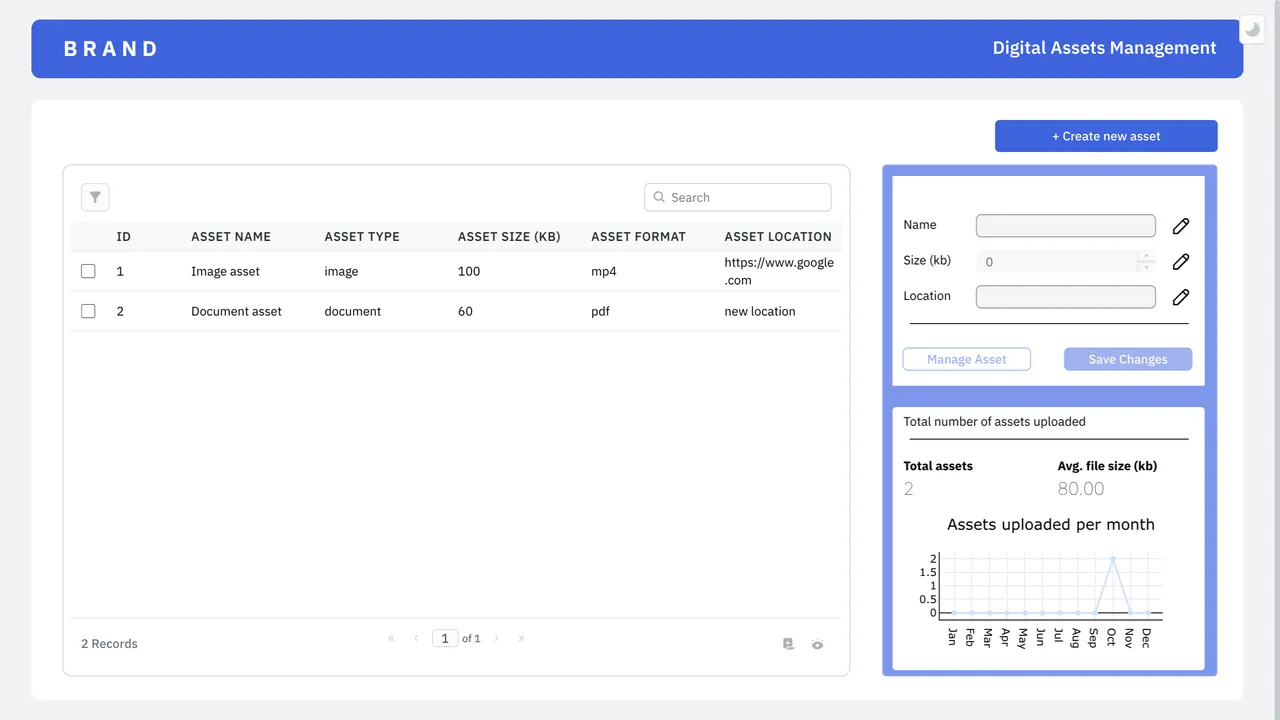1280x720 pixels.
Task: Toggle dark mode moon icon
Action: (x=1253, y=29)
